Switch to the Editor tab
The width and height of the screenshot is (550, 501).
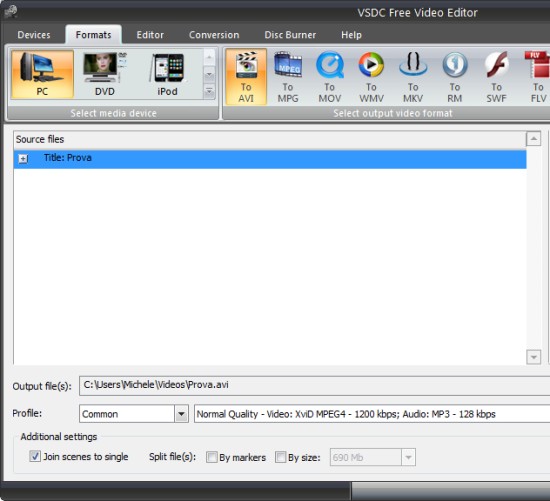[150, 35]
